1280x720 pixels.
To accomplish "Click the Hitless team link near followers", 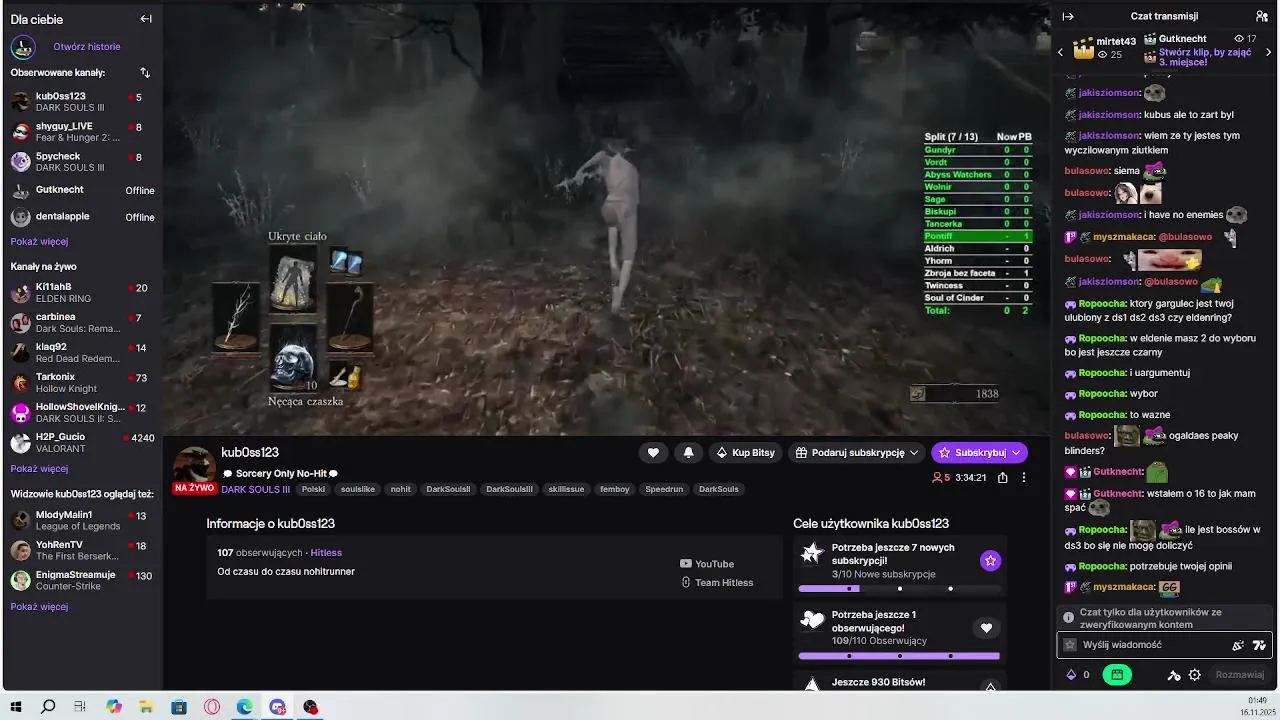I will point(326,553).
